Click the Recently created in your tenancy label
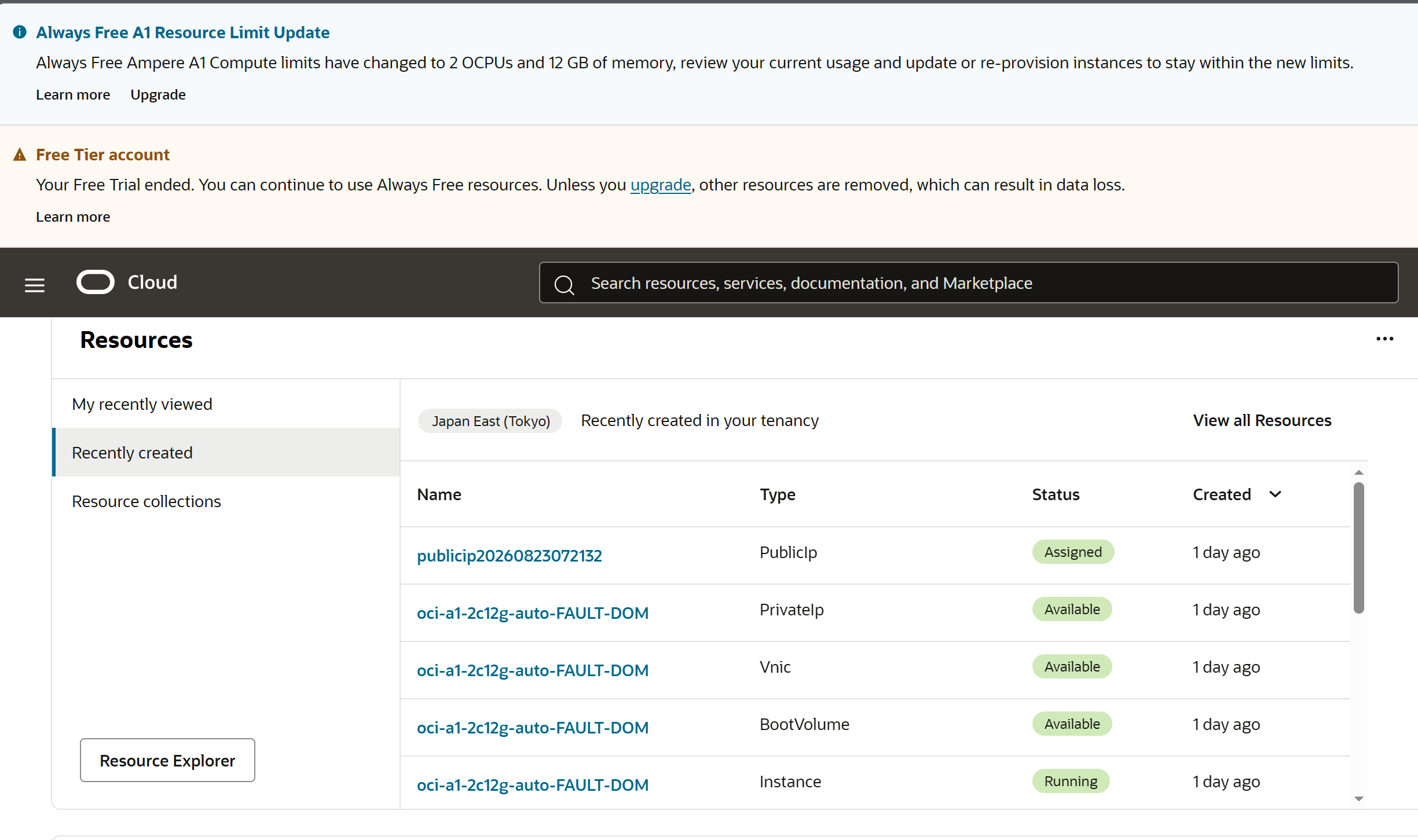The width and height of the screenshot is (1418, 840). pyautogui.click(x=699, y=420)
